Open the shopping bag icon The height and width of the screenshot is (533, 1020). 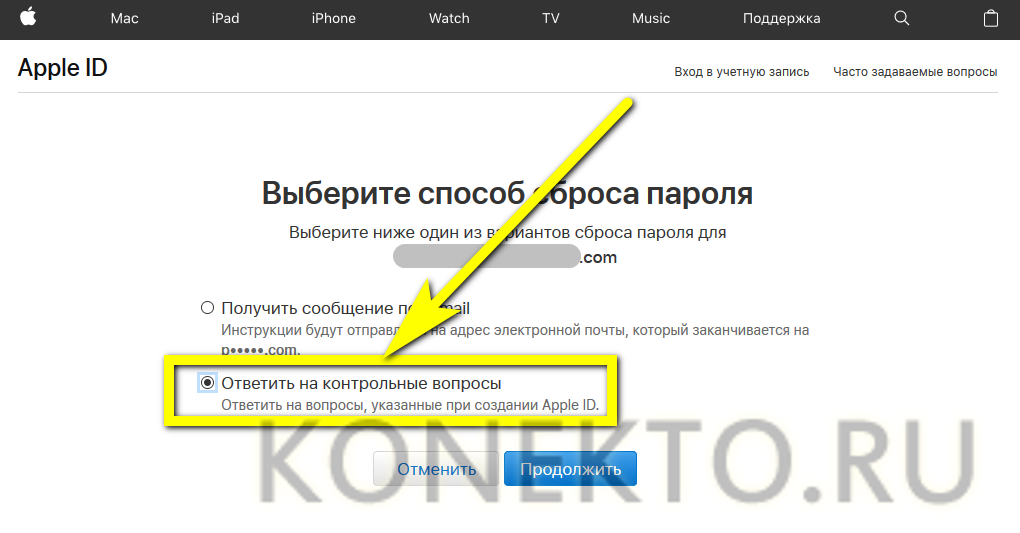click(990, 18)
